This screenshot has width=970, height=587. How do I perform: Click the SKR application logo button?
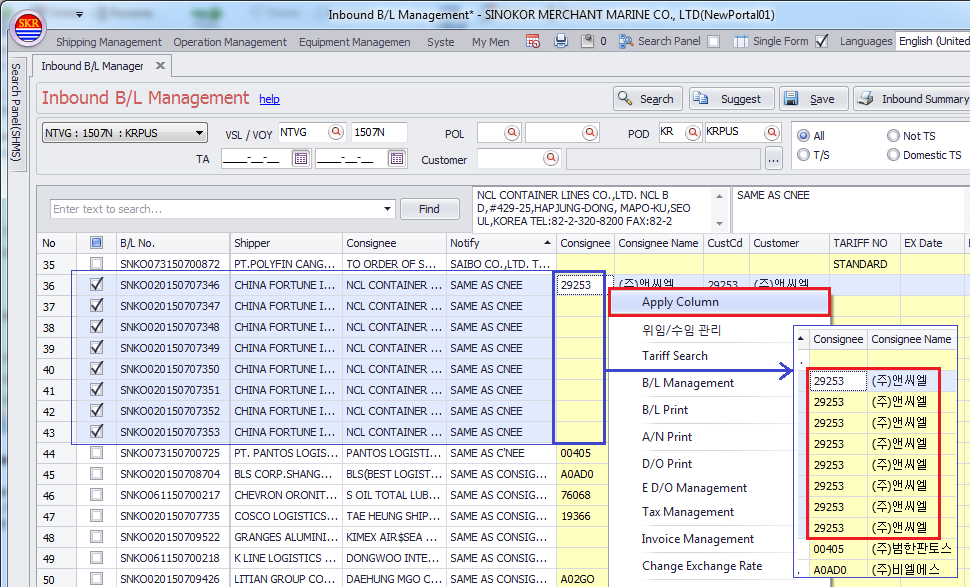(x=26, y=29)
